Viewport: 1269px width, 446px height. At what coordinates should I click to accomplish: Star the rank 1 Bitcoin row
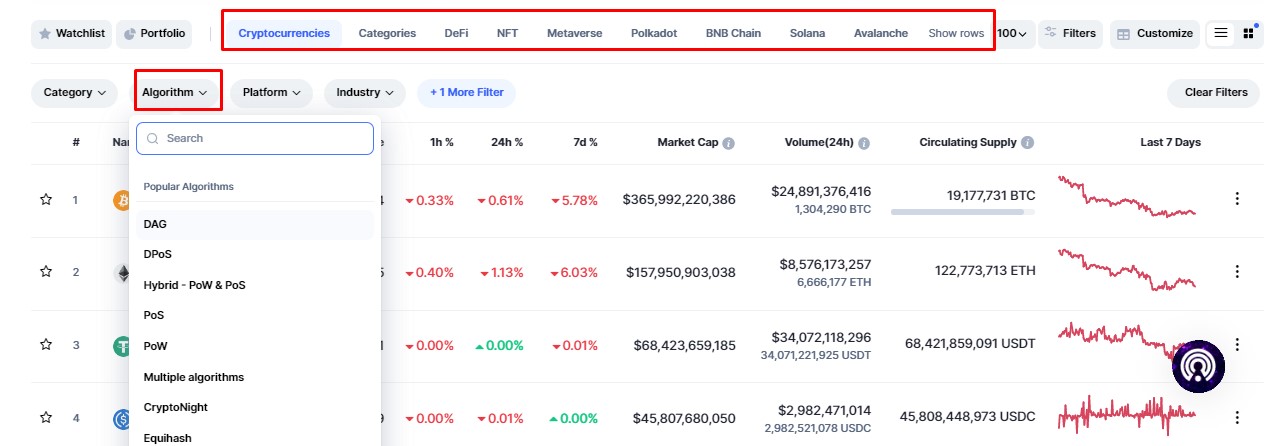click(46, 200)
